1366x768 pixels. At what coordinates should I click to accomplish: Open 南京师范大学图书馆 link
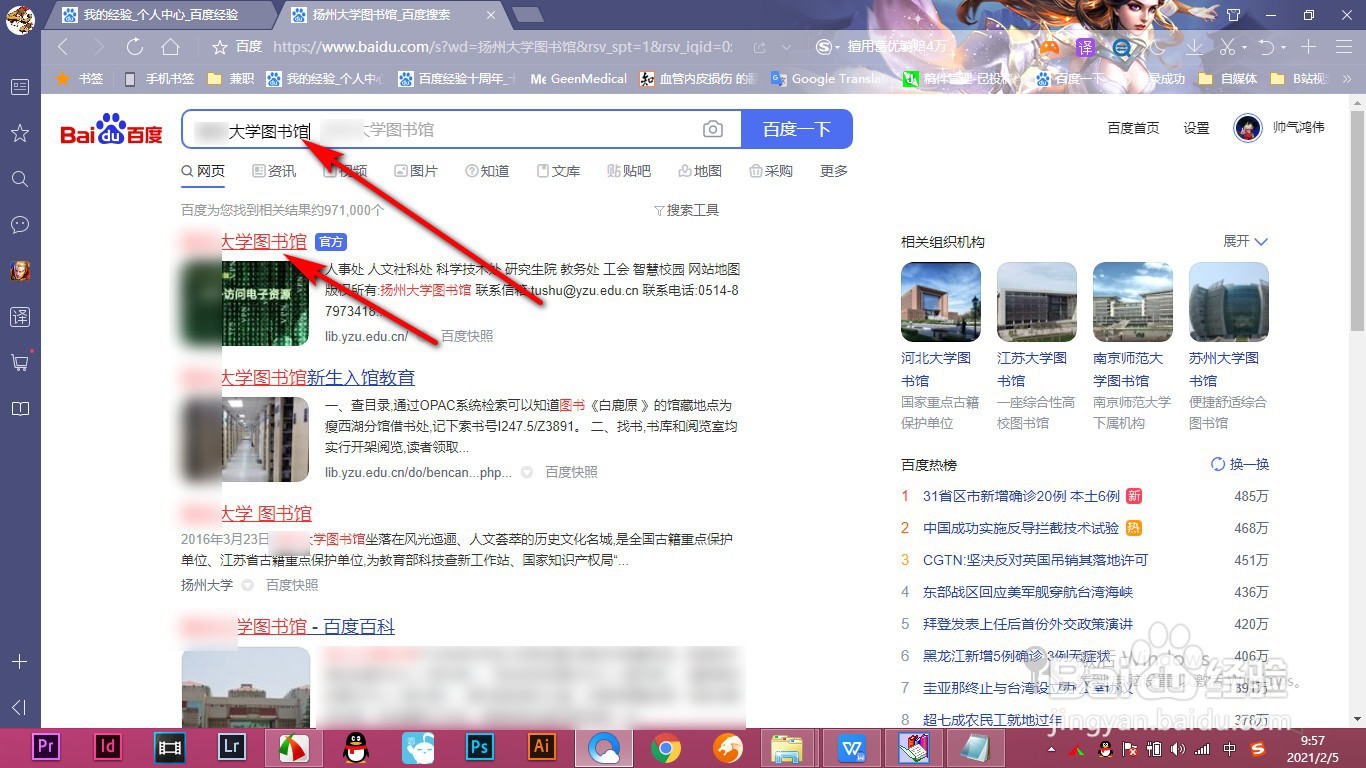coord(1128,369)
